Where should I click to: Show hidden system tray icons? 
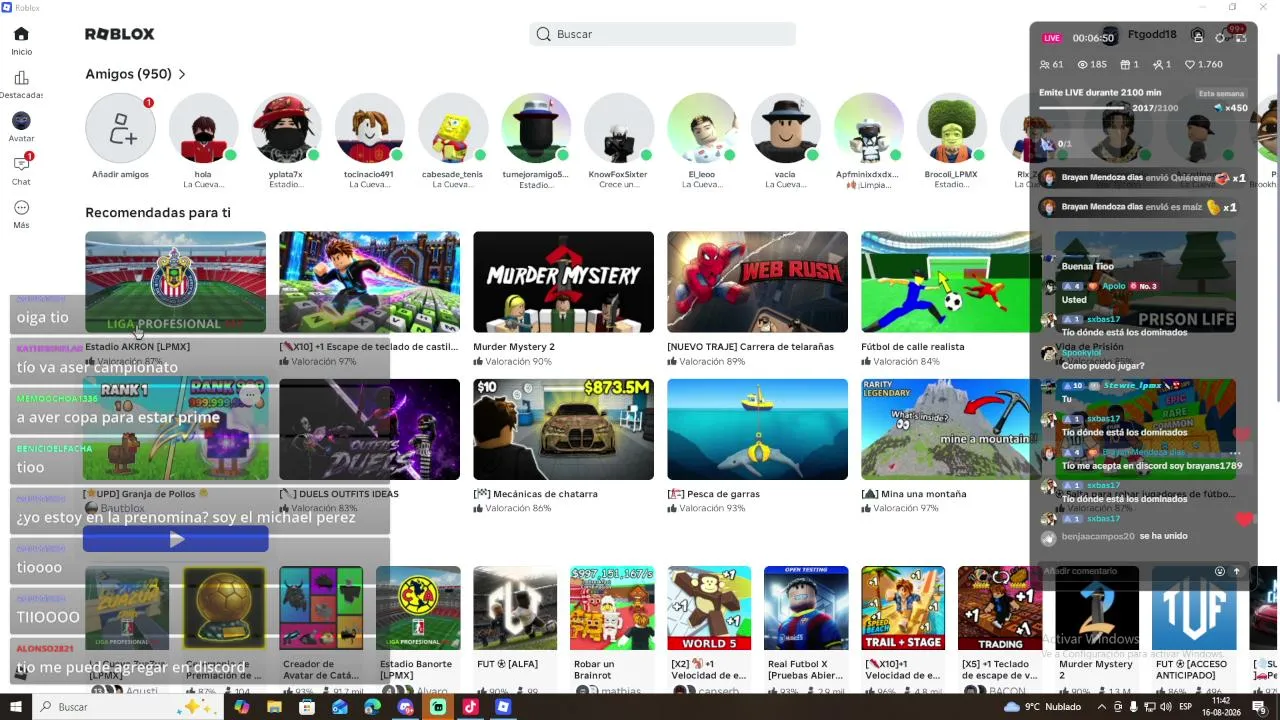[x=1101, y=707]
